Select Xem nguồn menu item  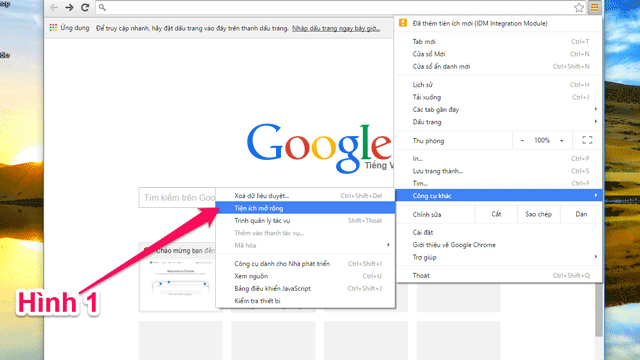point(305,276)
